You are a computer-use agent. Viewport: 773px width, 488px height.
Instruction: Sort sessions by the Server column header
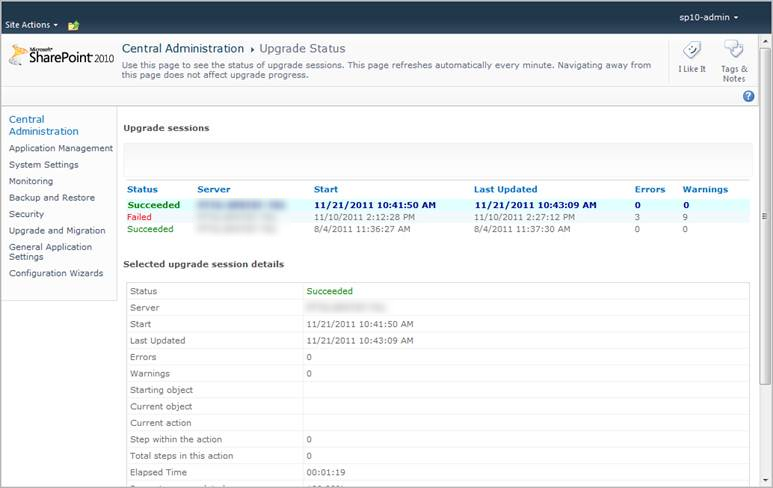point(213,189)
